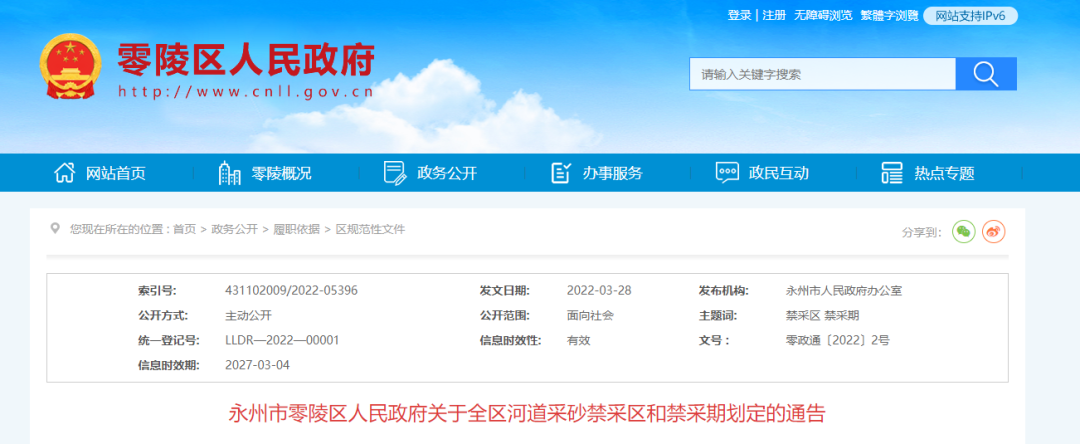1080x444 pixels.
Task: Click the 网站支持IPv6 badge
Action: 970,15
